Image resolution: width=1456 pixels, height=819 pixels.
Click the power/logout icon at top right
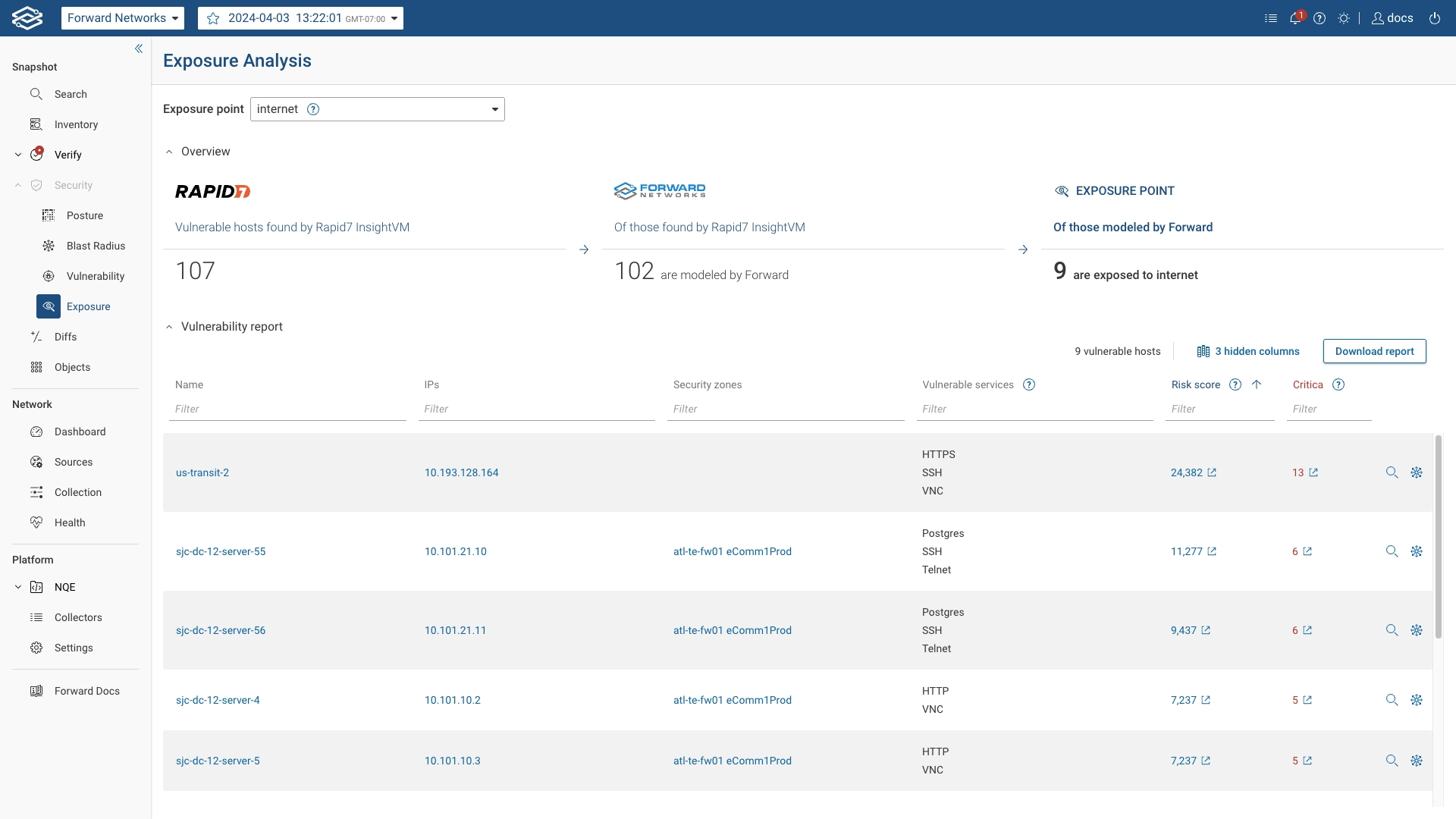[x=1434, y=18]
